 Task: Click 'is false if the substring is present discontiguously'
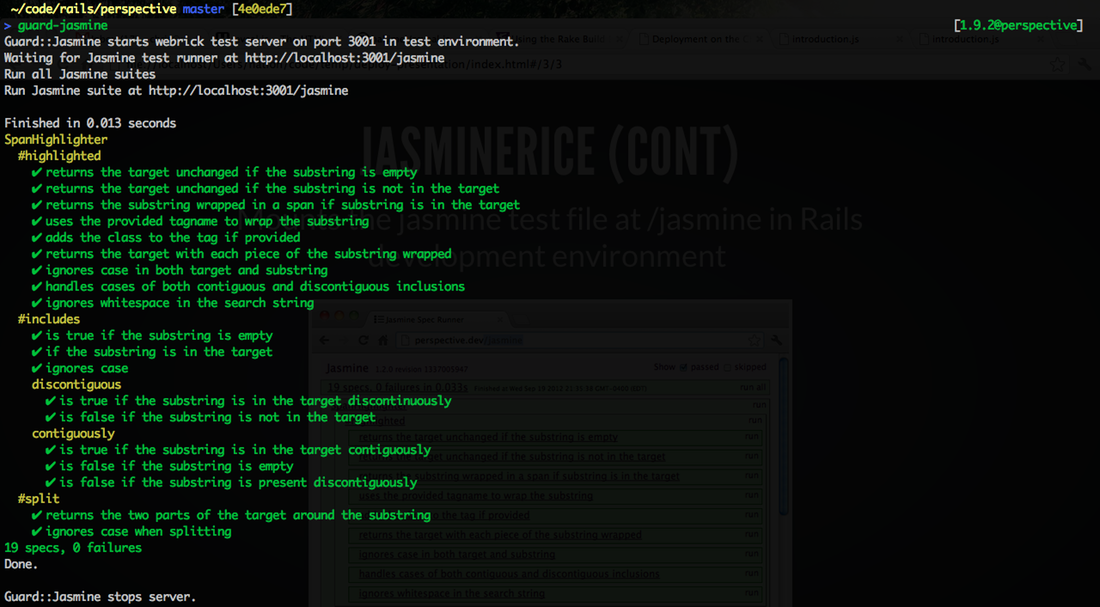(x=238, y=482)
